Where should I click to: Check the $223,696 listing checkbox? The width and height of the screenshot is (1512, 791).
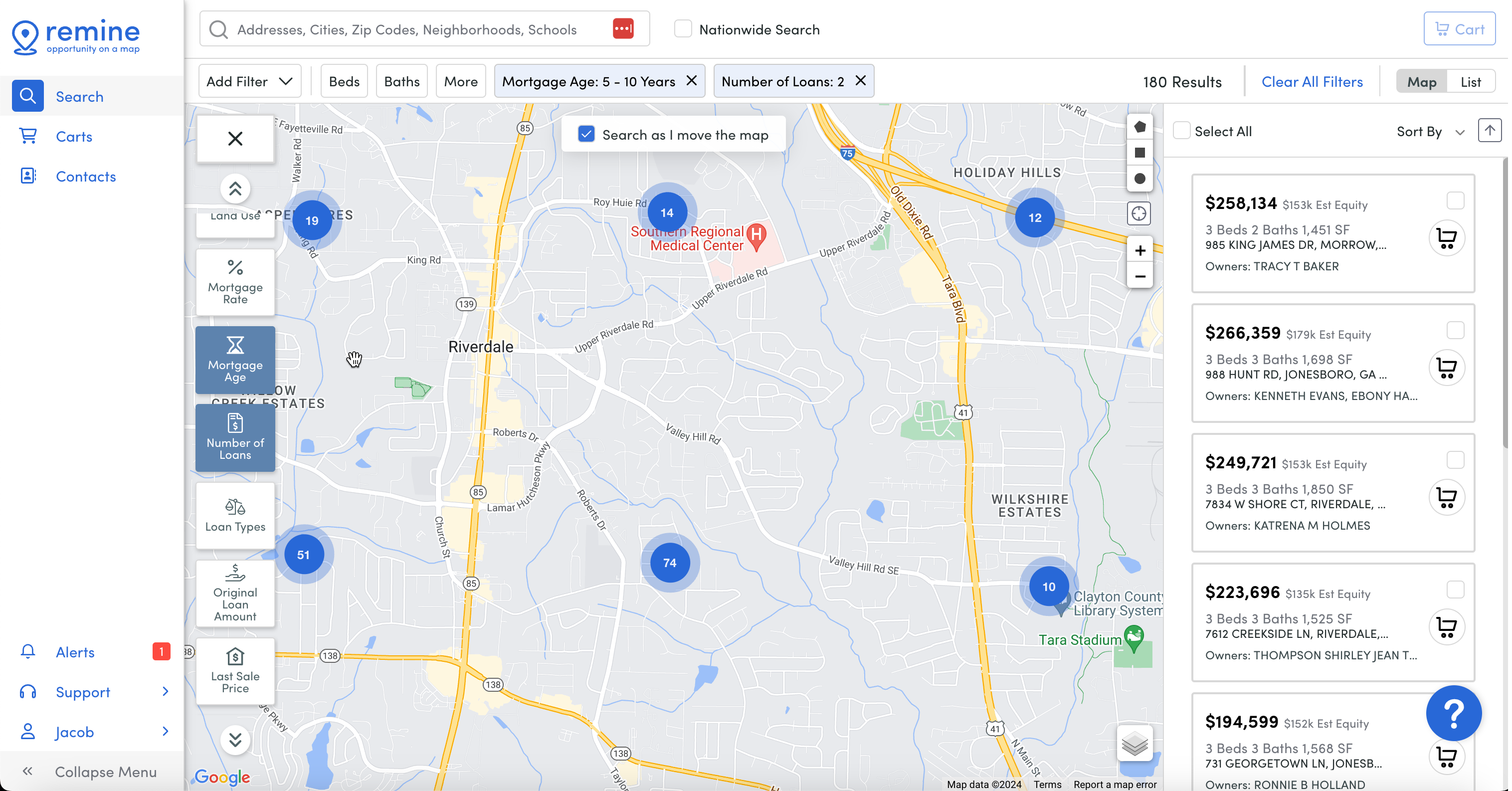(x=1456, y=590)
